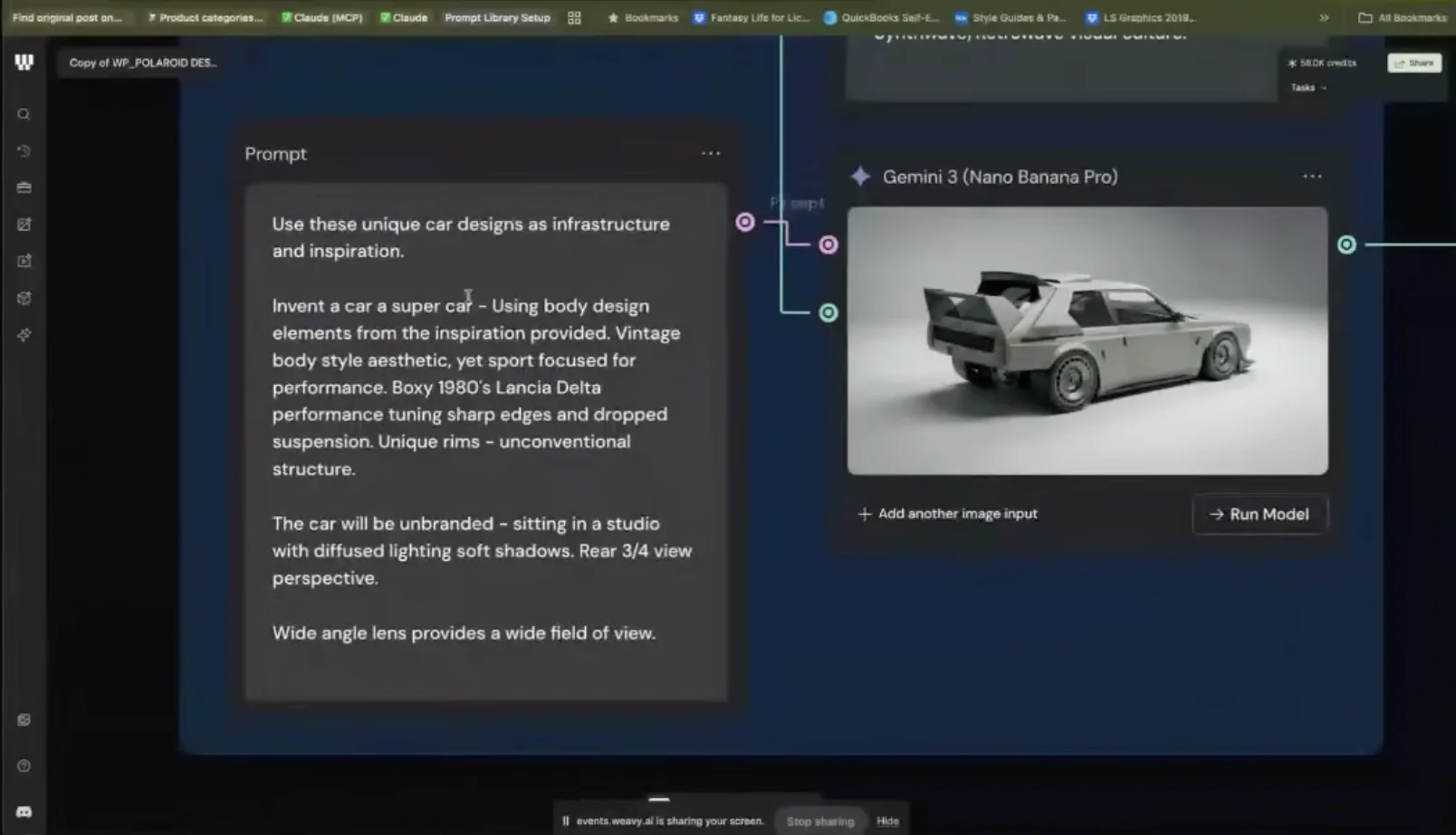Click Run Model button
This screenshot has height=835, width=1456.
click(x=1260, y=514)
